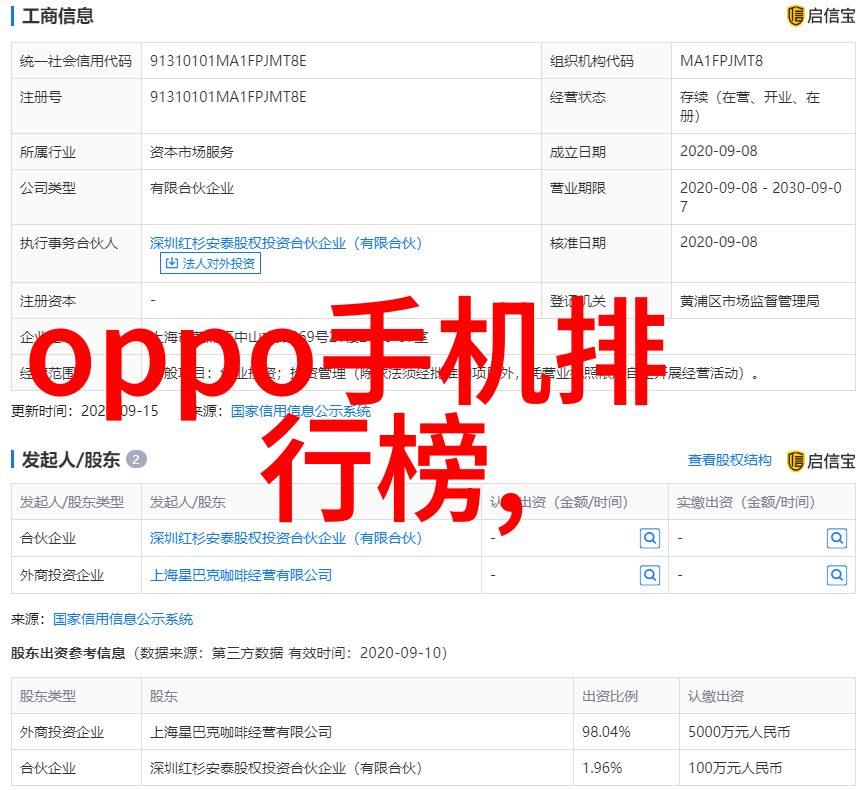Select the "1.96%" share ratio

[x=602, y=768]
